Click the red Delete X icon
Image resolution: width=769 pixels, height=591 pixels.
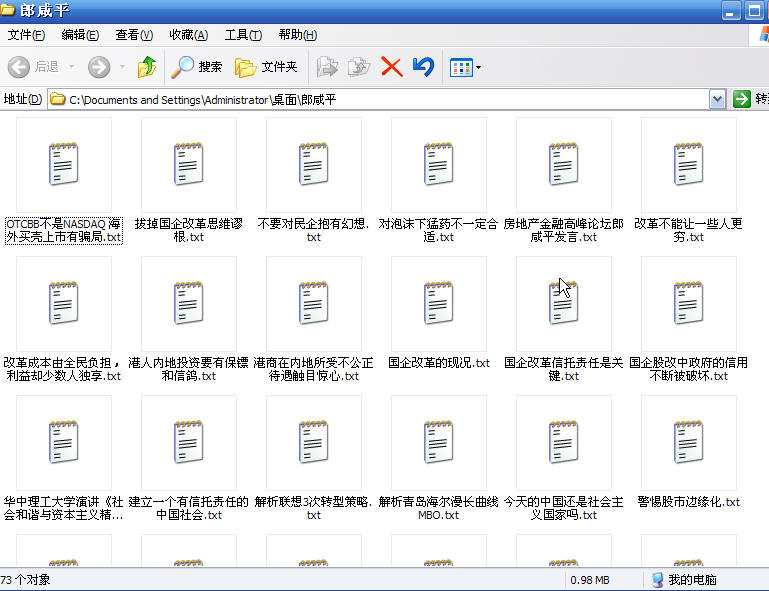(391, 67)
